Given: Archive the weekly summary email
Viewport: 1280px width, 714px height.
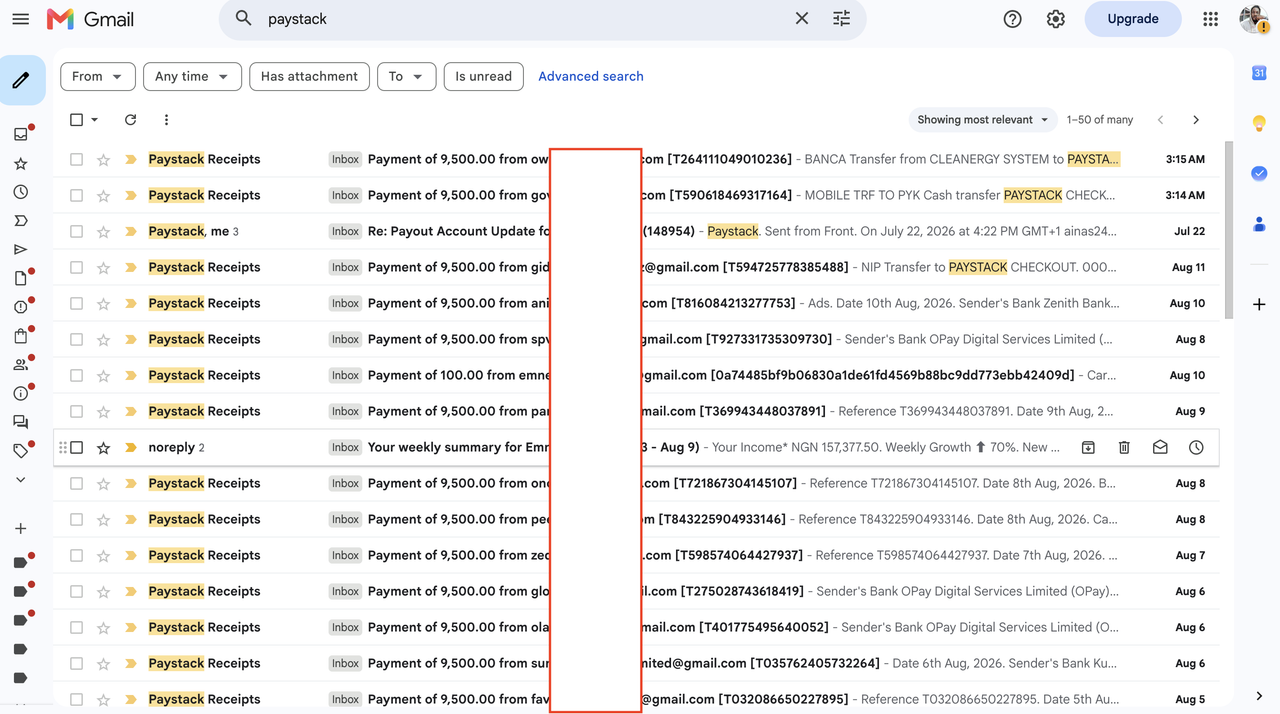Looking at the screenshot, I should tap(1088, 448).
